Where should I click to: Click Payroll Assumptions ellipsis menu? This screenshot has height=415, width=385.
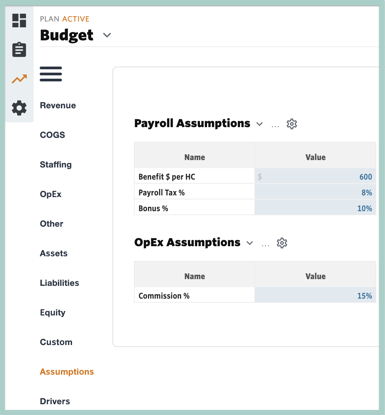(x=275, y=126)
